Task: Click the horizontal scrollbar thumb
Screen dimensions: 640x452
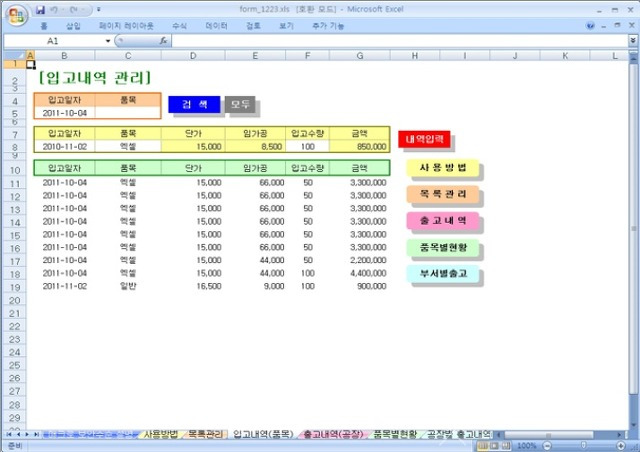Action: pyautogui.click(x=549, y=435)
